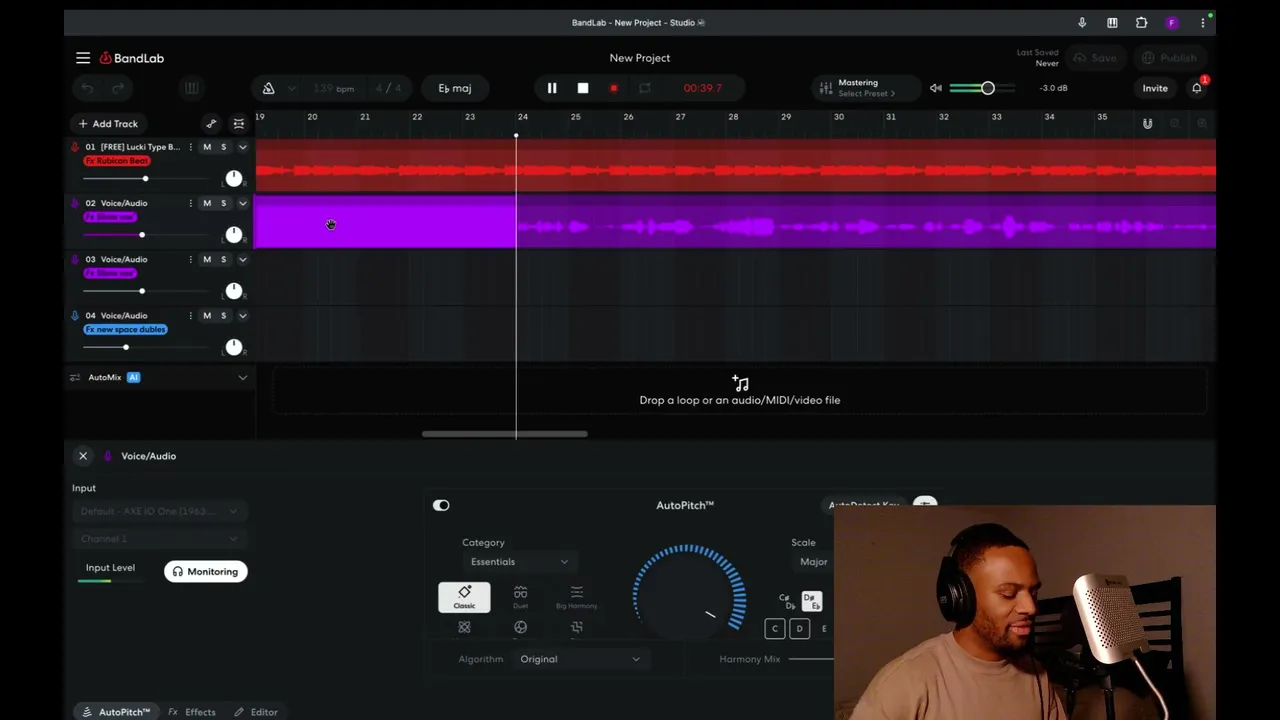Select the Duet AutoPitch preset
The image size is (1280, 720).
520,597
